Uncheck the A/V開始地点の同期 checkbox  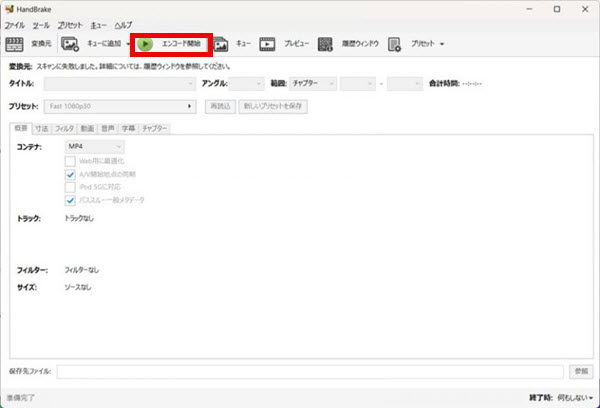pyautogui.click(x=70, y=174)
